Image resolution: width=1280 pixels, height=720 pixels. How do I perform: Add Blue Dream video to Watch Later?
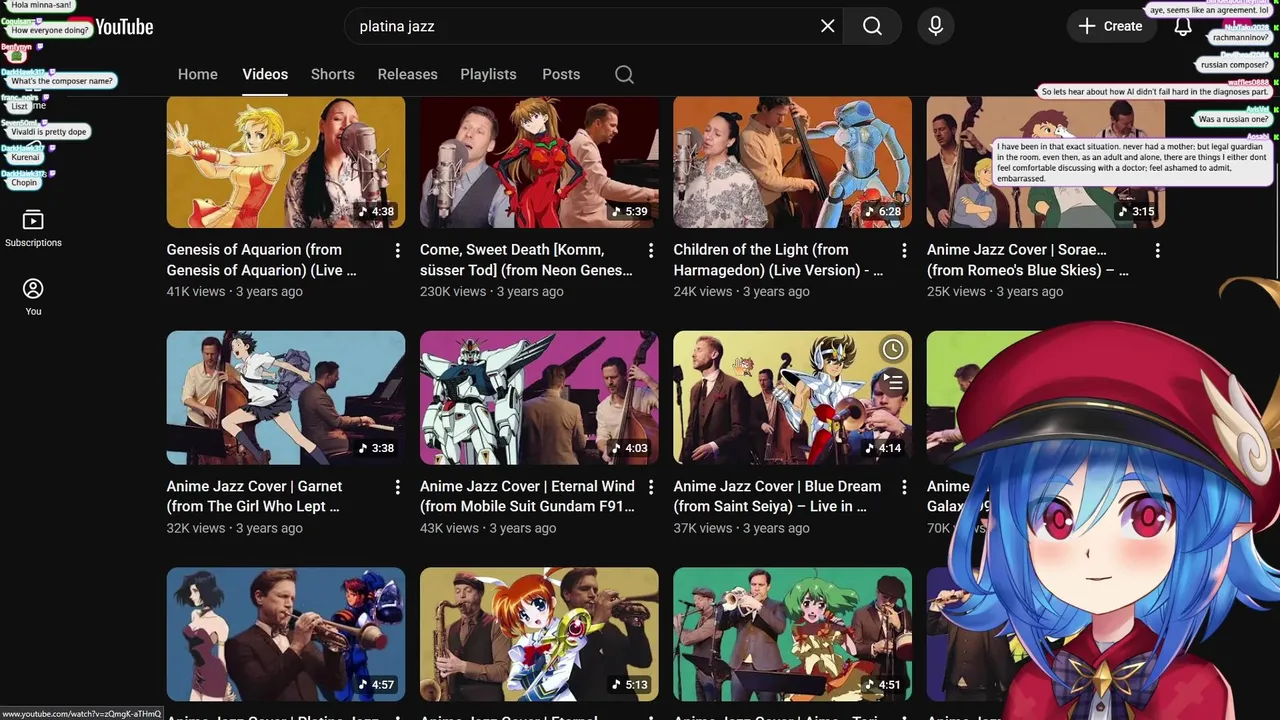(x=892, y=349)
